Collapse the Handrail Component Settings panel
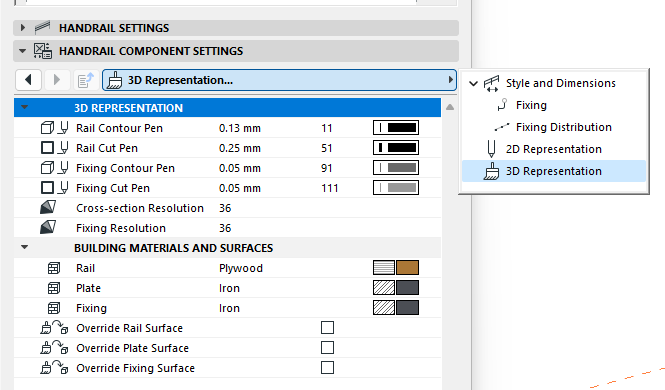 coord(23,51)
